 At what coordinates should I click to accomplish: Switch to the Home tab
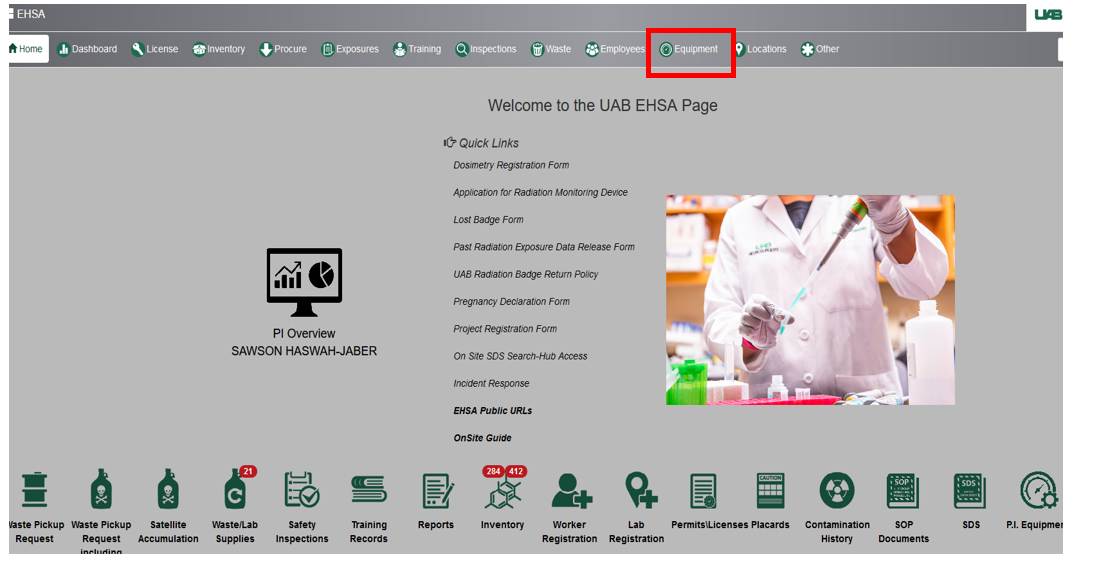coord(27,49)
